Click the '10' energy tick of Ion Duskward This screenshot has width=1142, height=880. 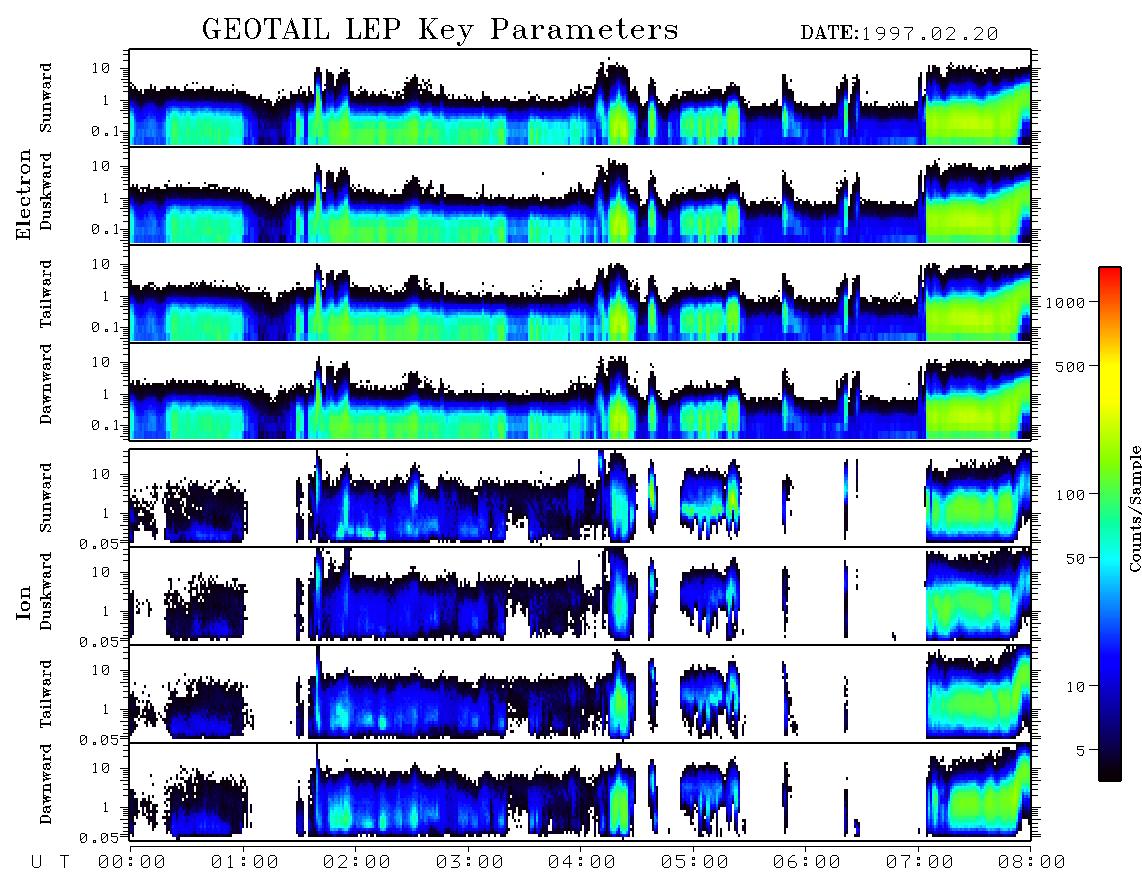(x=101, y=573)
